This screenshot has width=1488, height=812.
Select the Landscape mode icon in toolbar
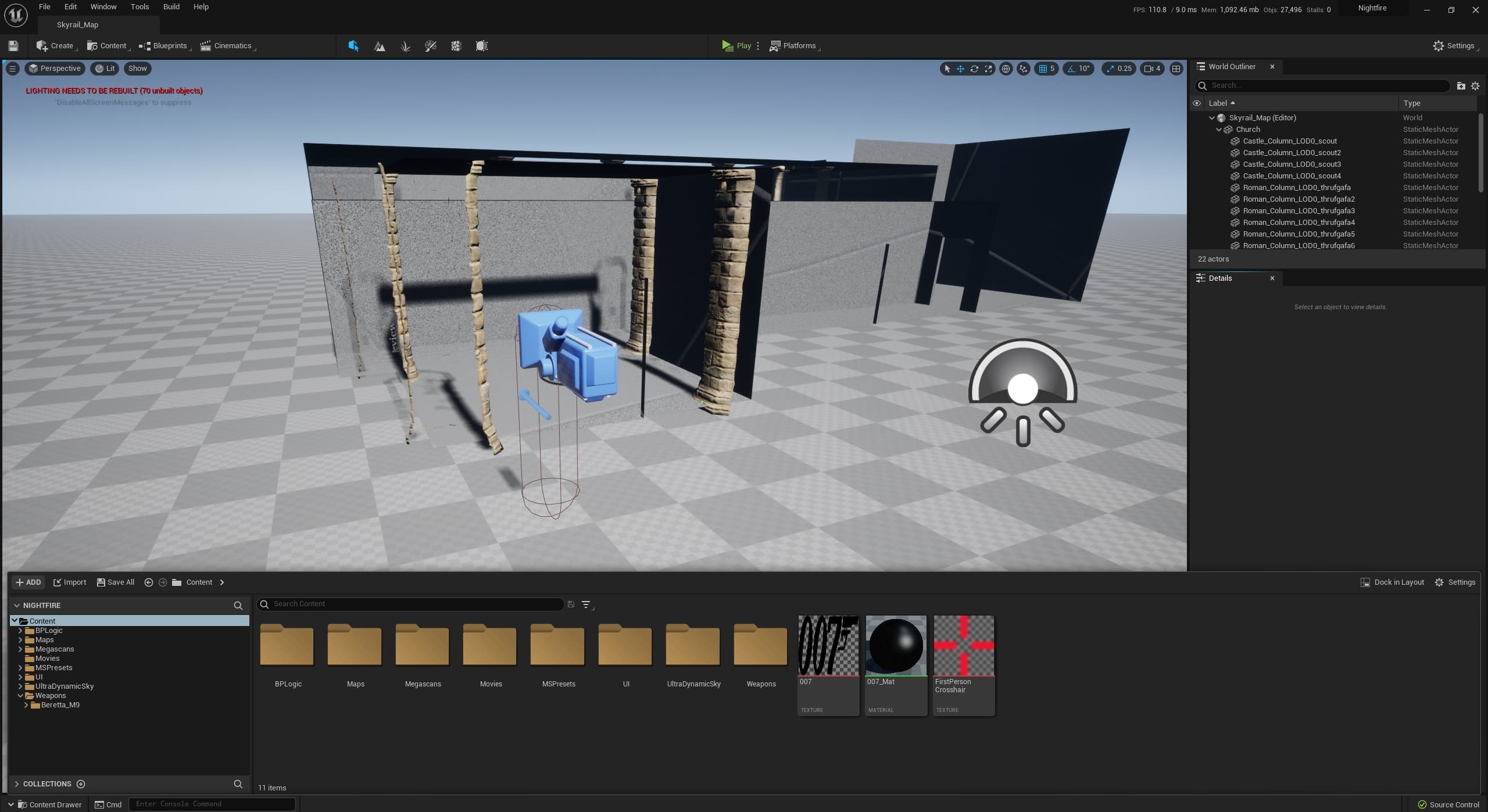tap(380, 46)
